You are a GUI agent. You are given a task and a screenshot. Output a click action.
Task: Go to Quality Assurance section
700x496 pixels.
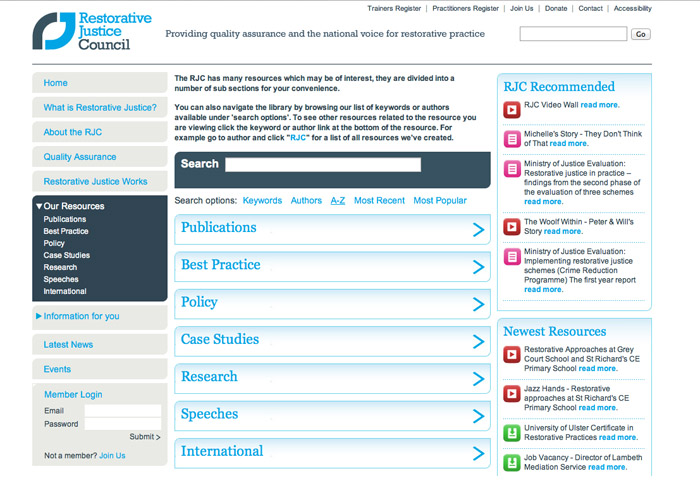[100, 157]
